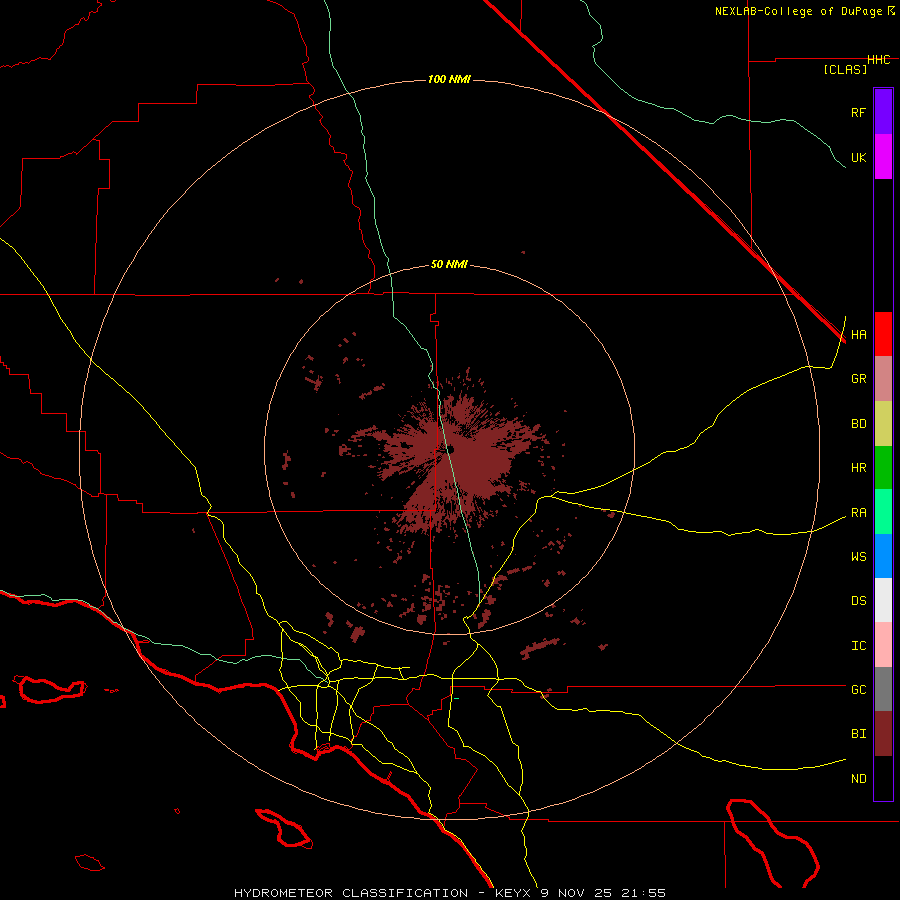900x900 pixels.
Task: Click the NEXLAB-College of DuPage credit text
Action: (x=798, y=11)
